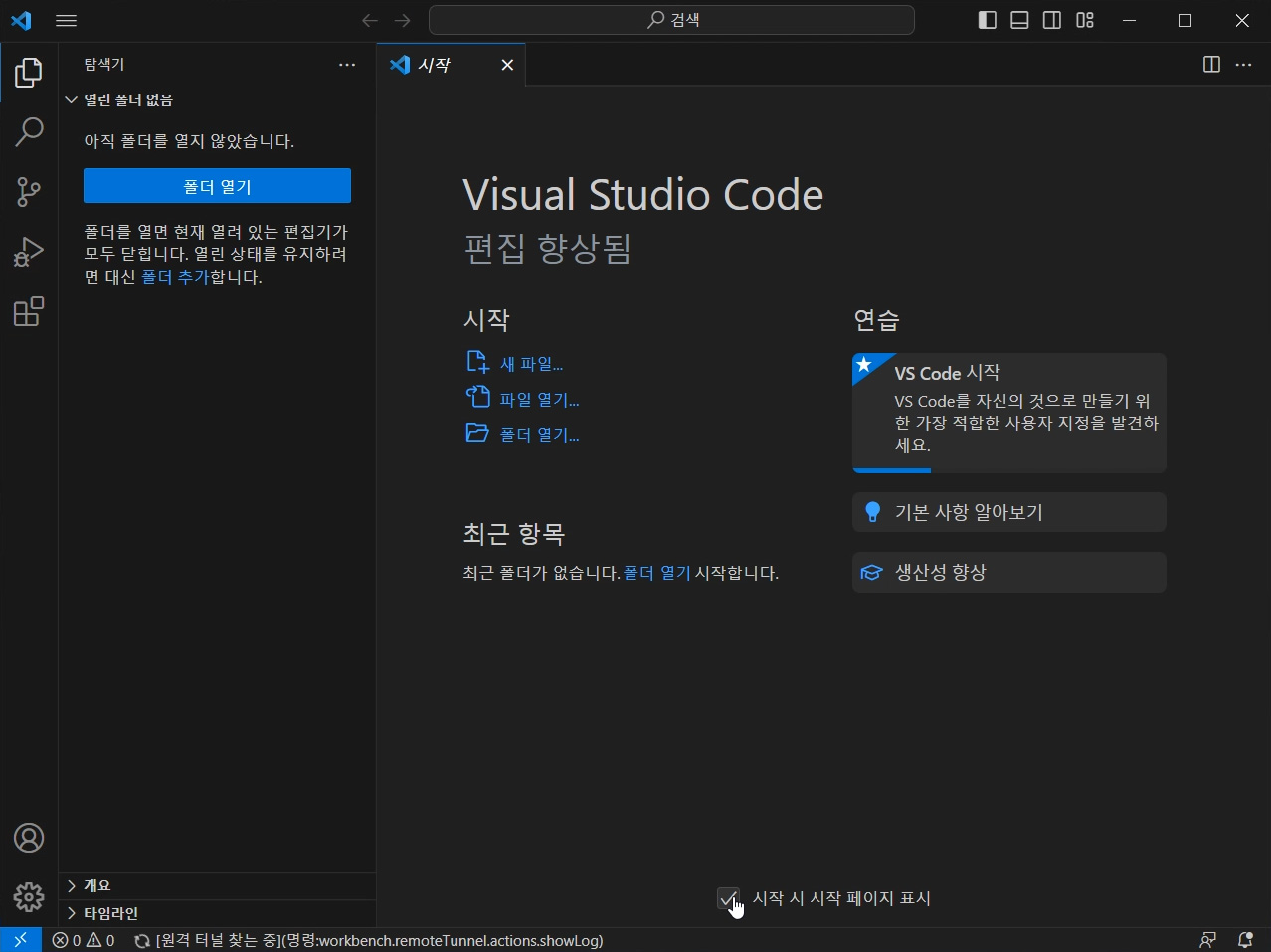This screenshot has height=952, width=1271.
Task: Click the 폴더 추가 link in sidebar
Action: point(175,277)
